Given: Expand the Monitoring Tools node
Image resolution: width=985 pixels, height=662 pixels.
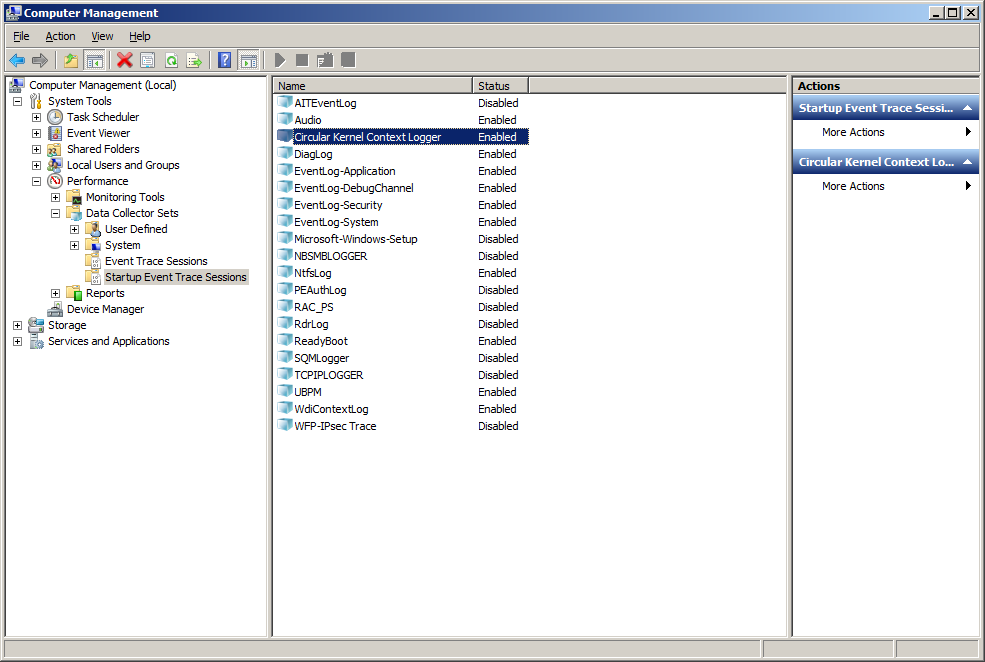Looking at the screenshot, I should point(55,197).
